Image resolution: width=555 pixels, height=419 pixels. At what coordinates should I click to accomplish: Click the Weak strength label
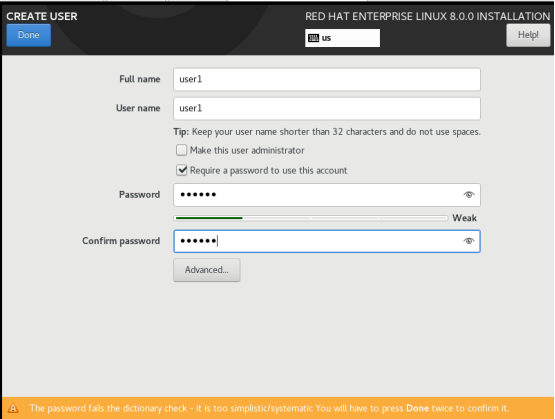[x=464, y=218]
